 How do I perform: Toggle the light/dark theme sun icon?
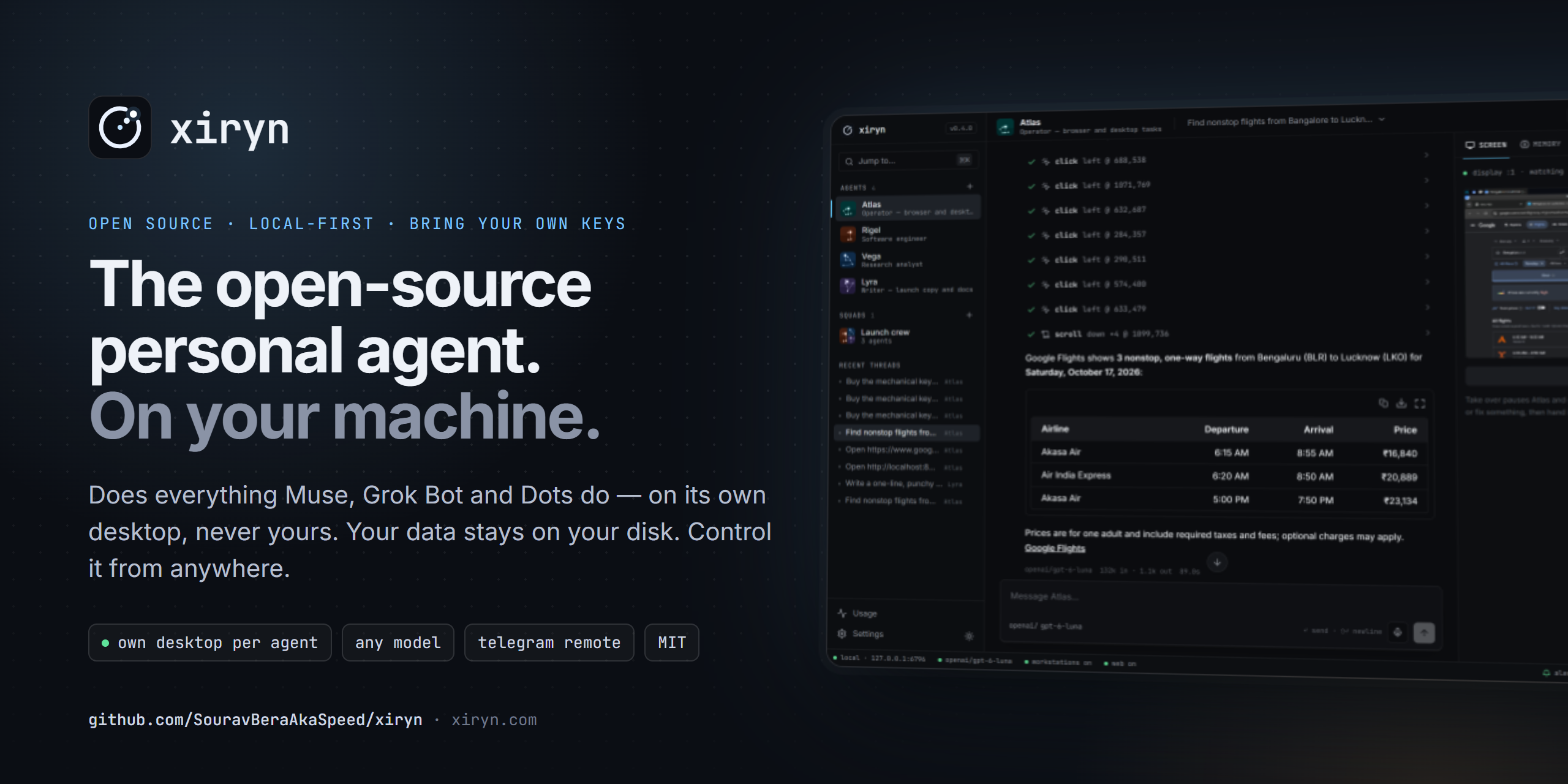coord(969,636)
